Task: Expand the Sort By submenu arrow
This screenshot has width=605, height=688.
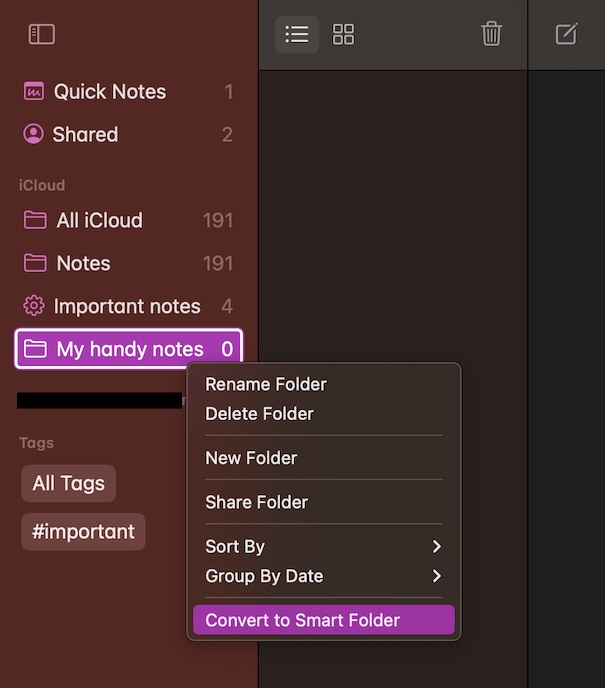Action: (x=437, y=546)
